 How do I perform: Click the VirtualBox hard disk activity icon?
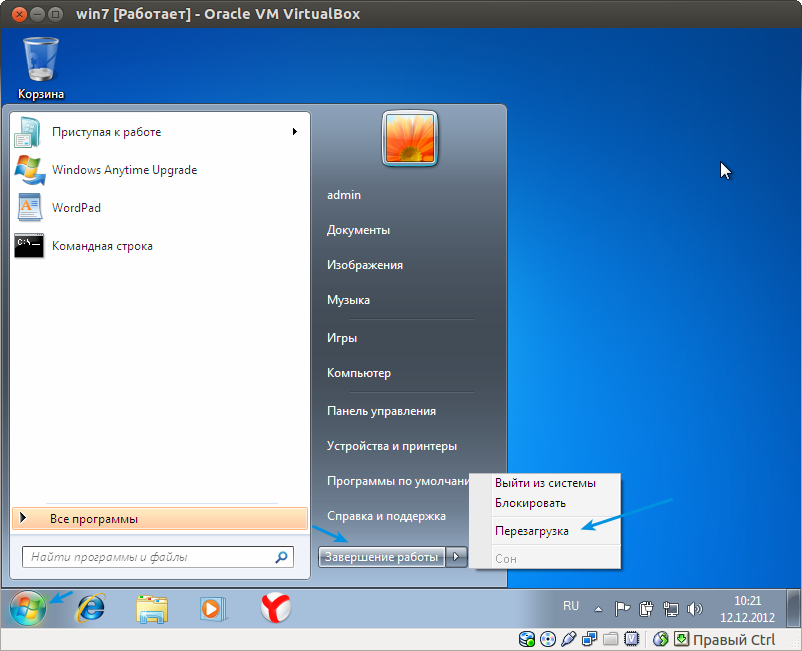527,639
